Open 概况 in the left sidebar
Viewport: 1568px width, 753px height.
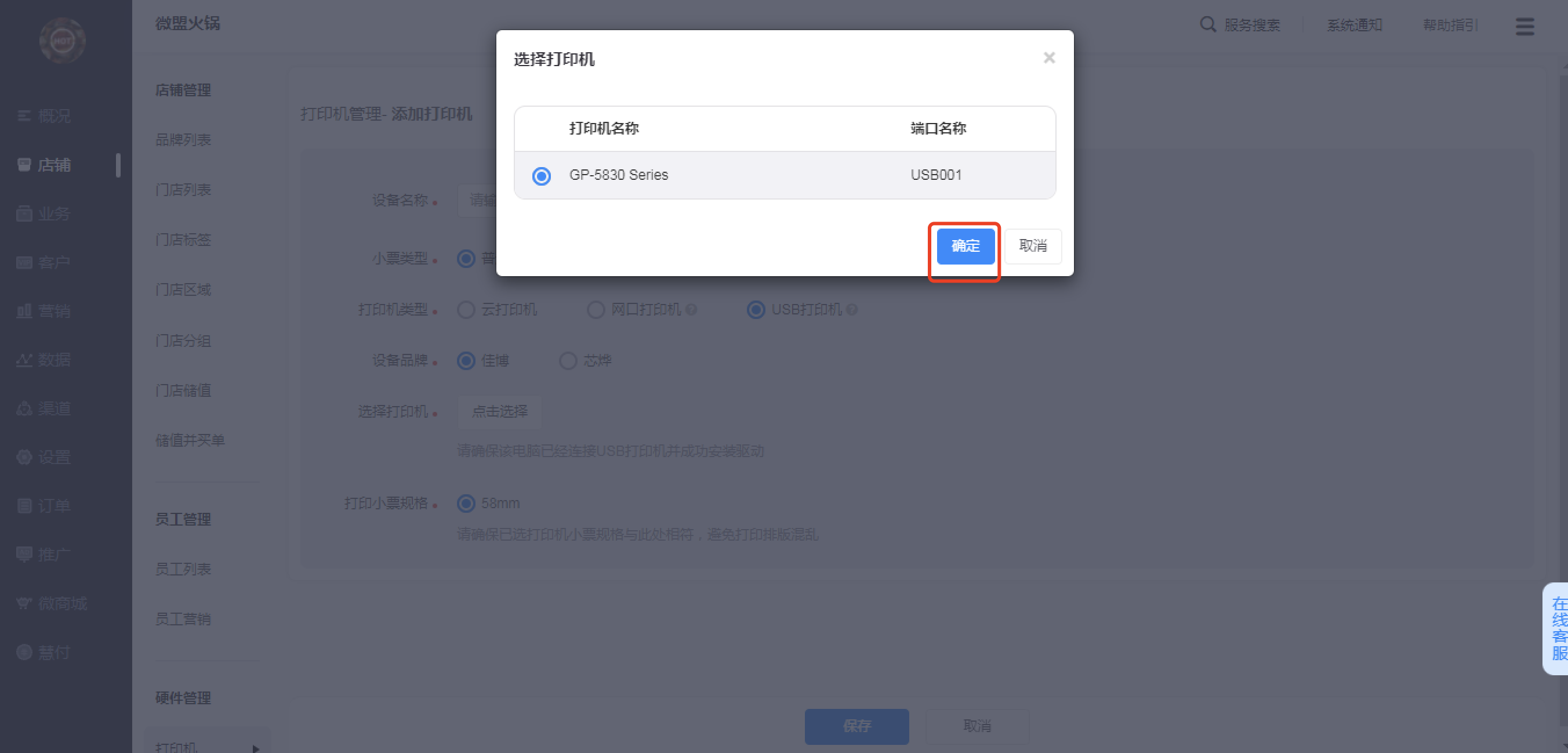(x=44, y=115)
